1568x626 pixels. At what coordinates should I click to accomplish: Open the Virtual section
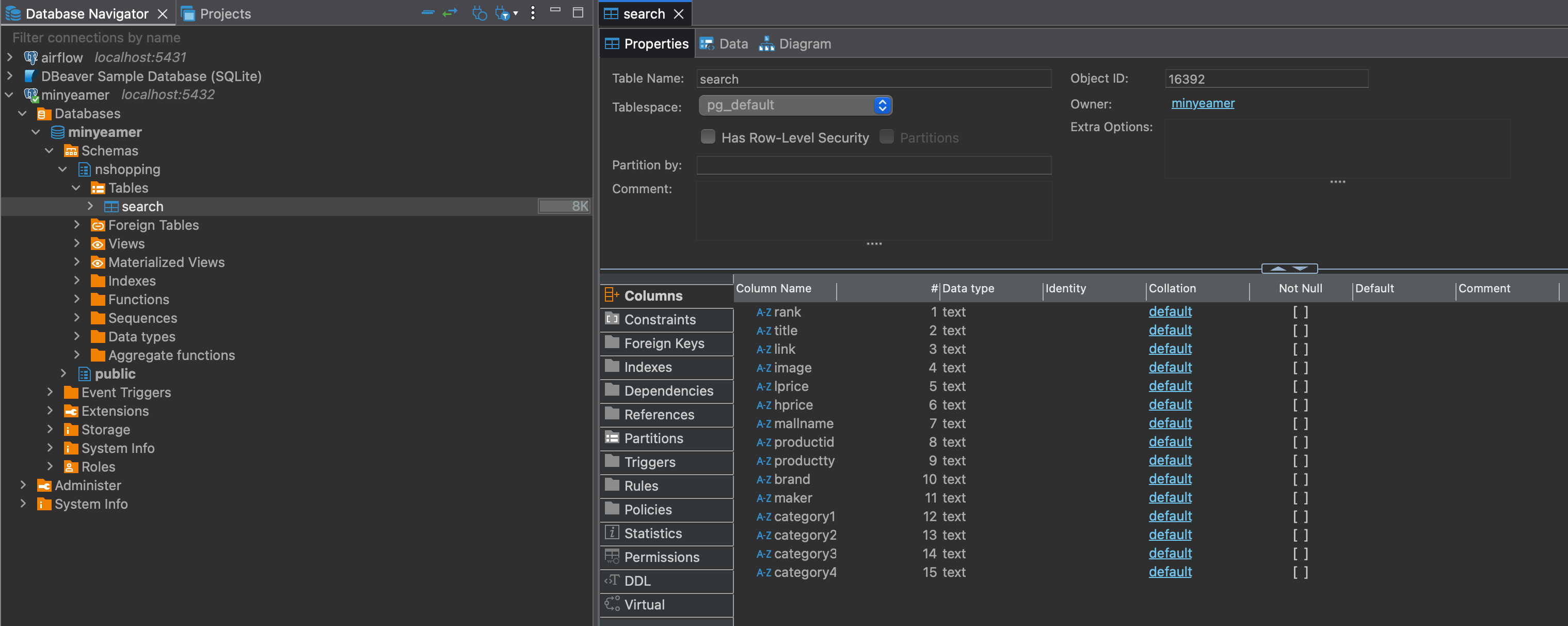tap(644, 604)
